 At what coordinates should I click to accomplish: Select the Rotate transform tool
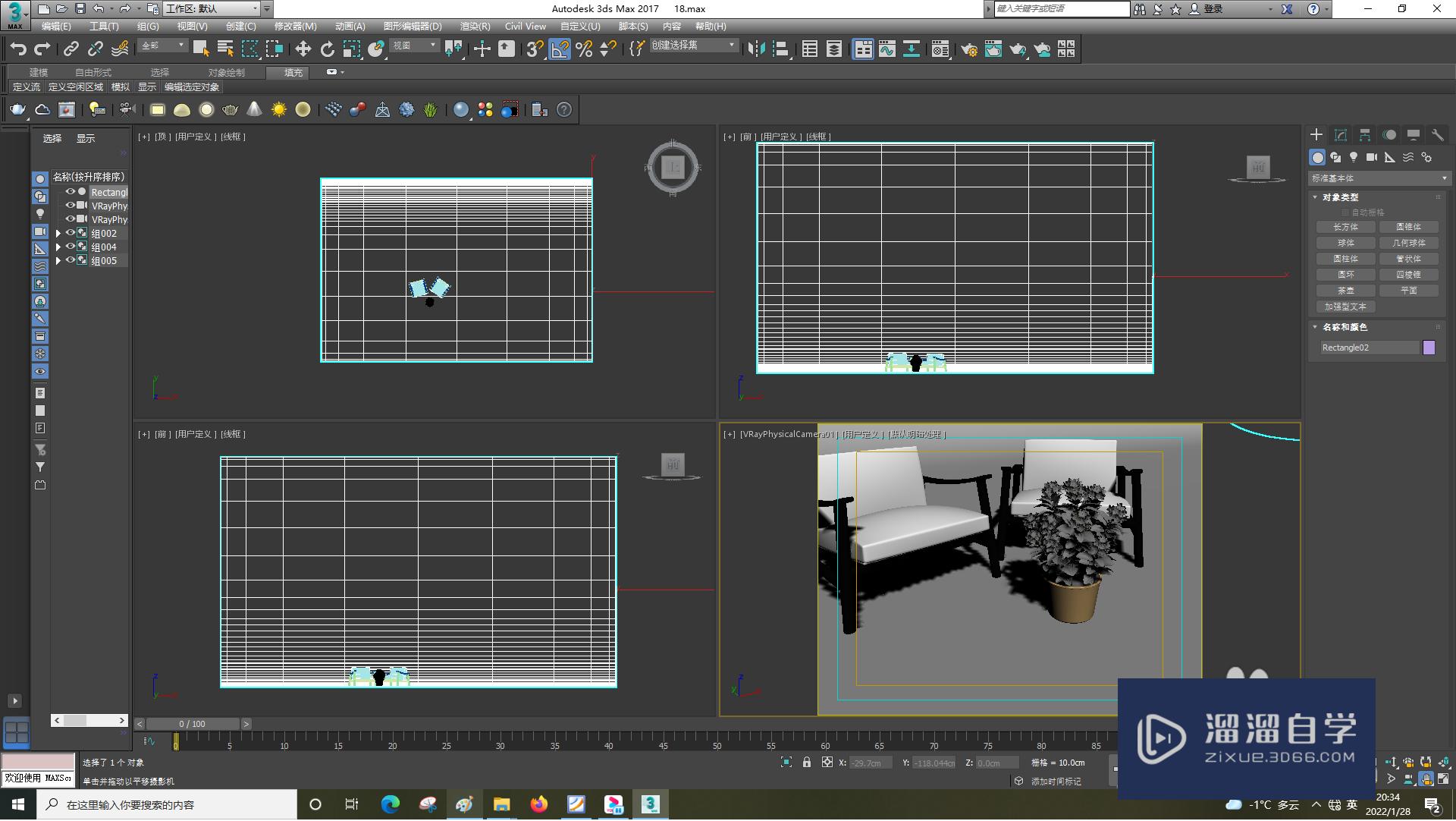coord(327,49)
